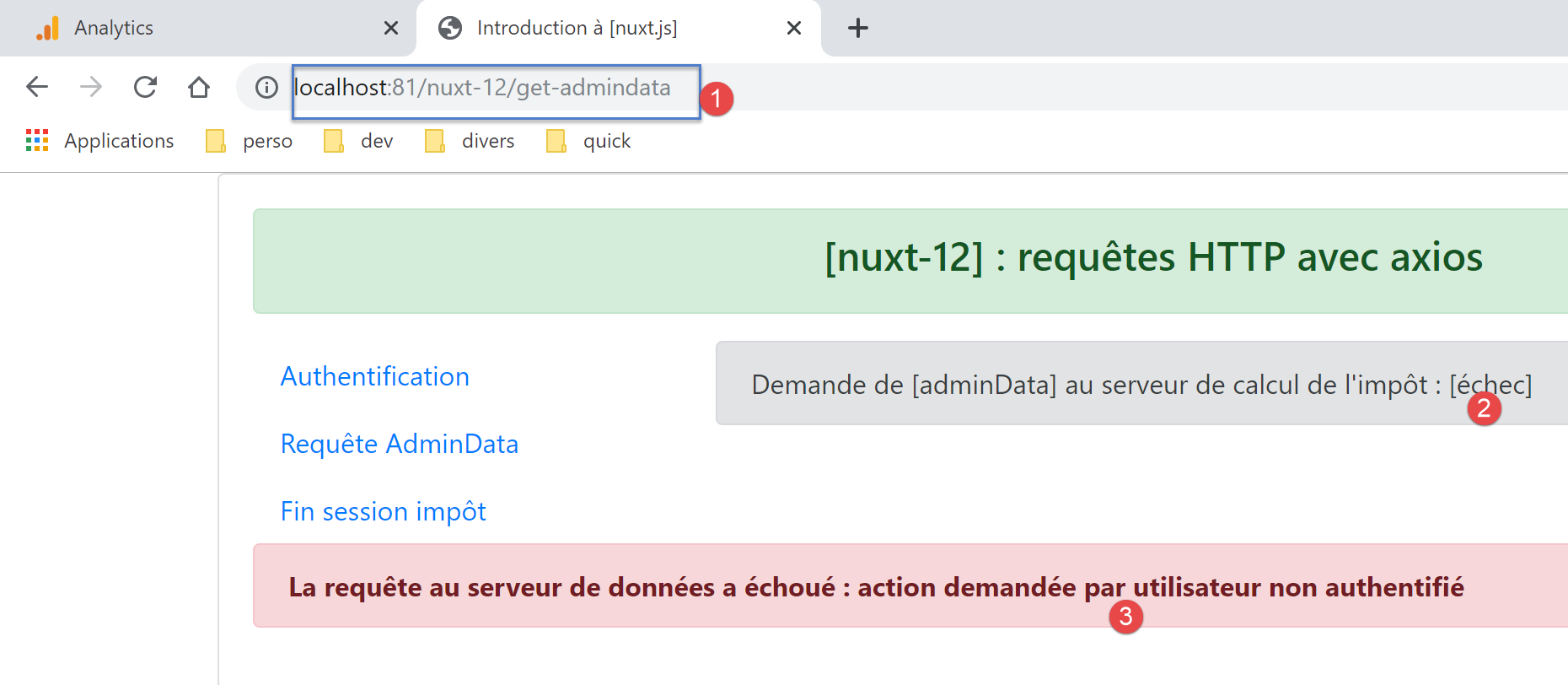The image size is (1568, 685).
Task: Open the quick bookmarks folder
Action: tap(589, 141)
